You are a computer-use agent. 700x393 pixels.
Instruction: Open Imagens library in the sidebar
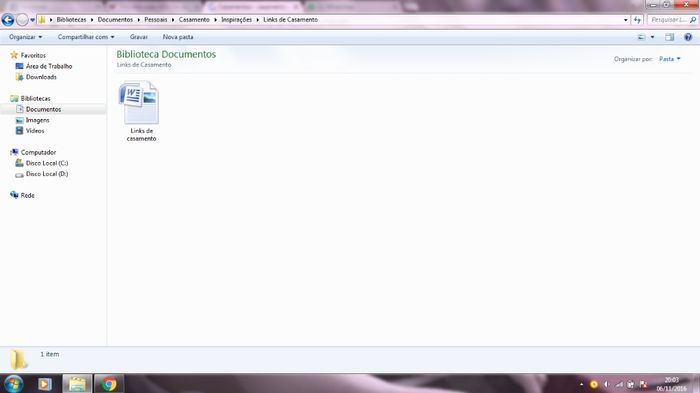[38, 120]
